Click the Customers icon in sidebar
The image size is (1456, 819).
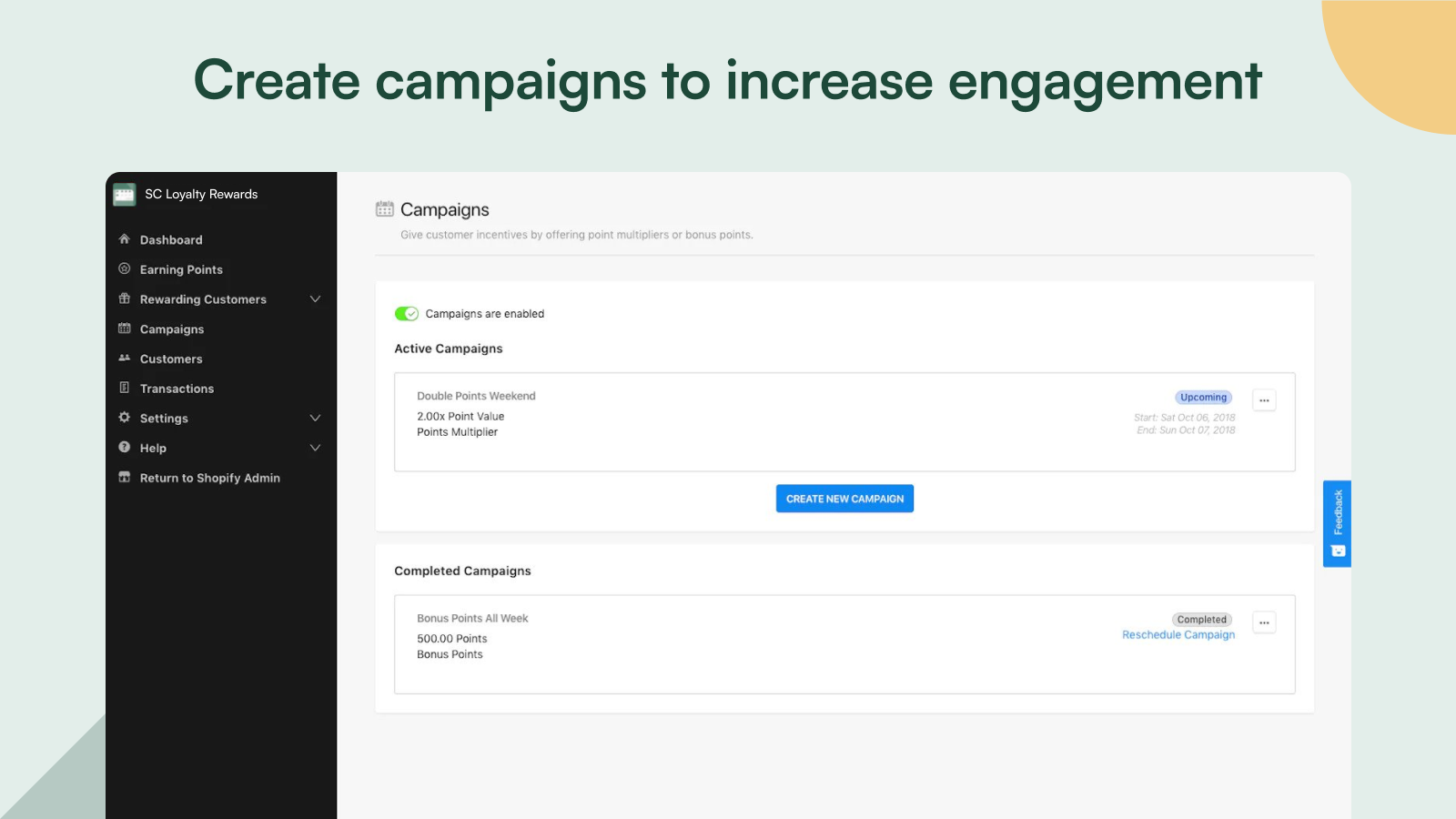[125, 359]
